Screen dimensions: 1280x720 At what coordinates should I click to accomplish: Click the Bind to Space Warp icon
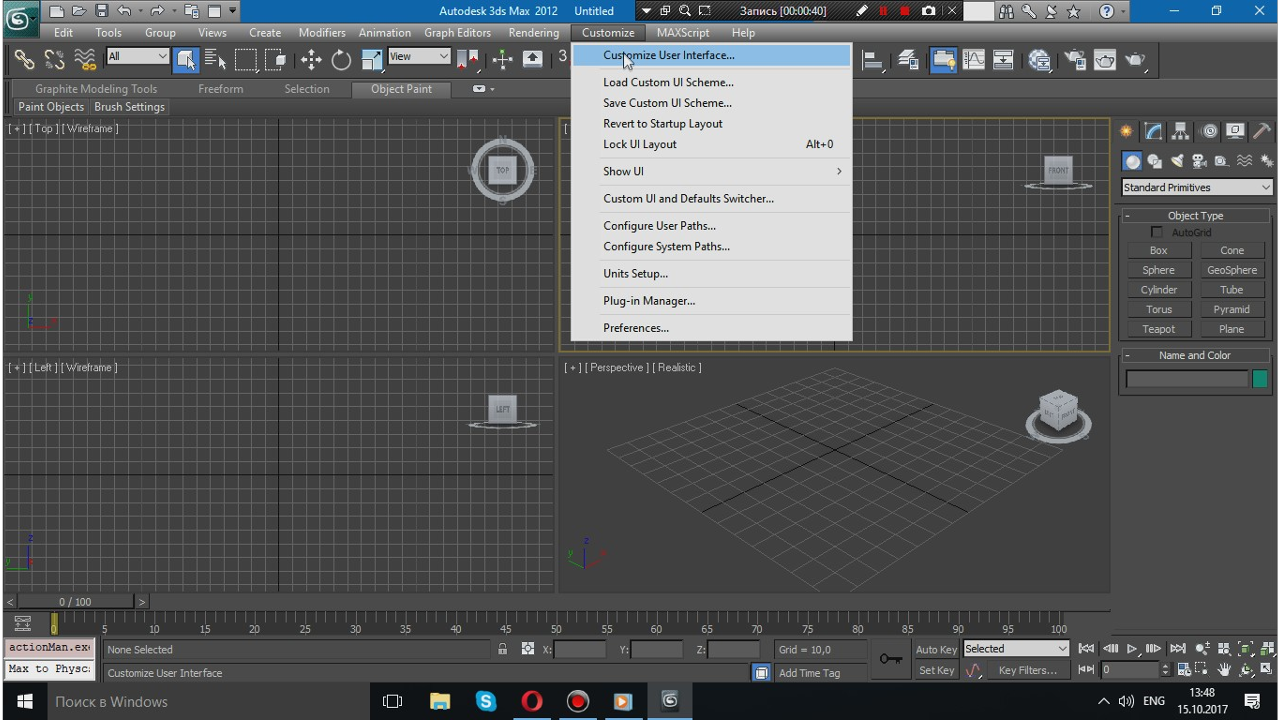coord(85,60)
